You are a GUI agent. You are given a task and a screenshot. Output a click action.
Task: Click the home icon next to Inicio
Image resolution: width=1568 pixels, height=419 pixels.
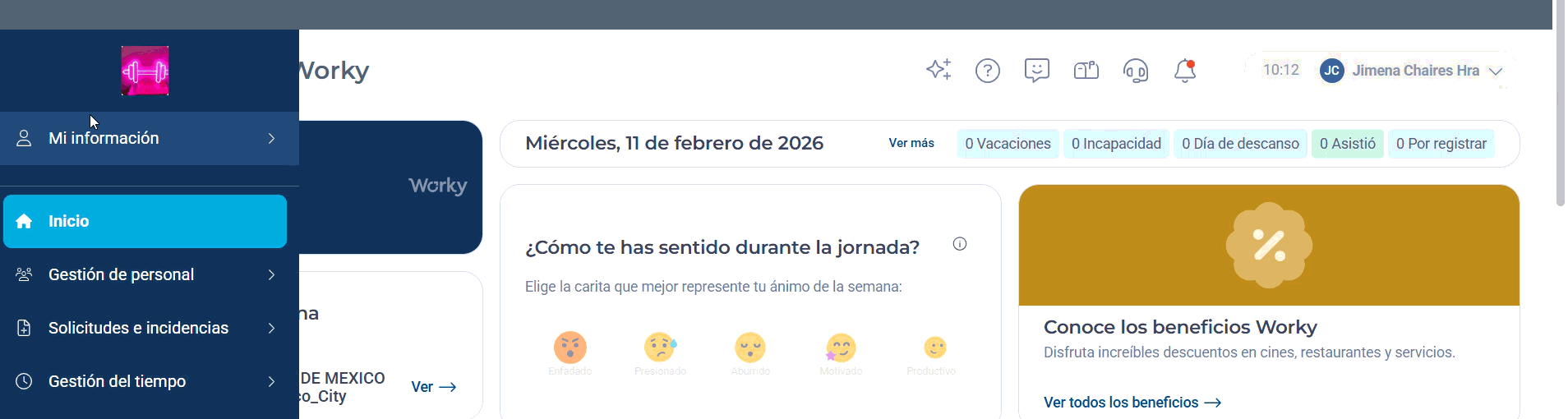24,221
